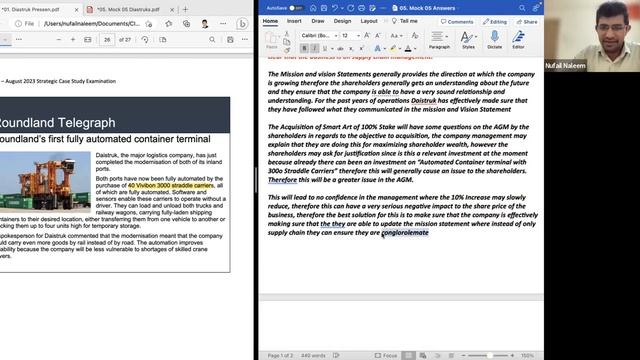Select Print Layout view in status bar
Screen dimensions: 640x360
coord(408,356)
